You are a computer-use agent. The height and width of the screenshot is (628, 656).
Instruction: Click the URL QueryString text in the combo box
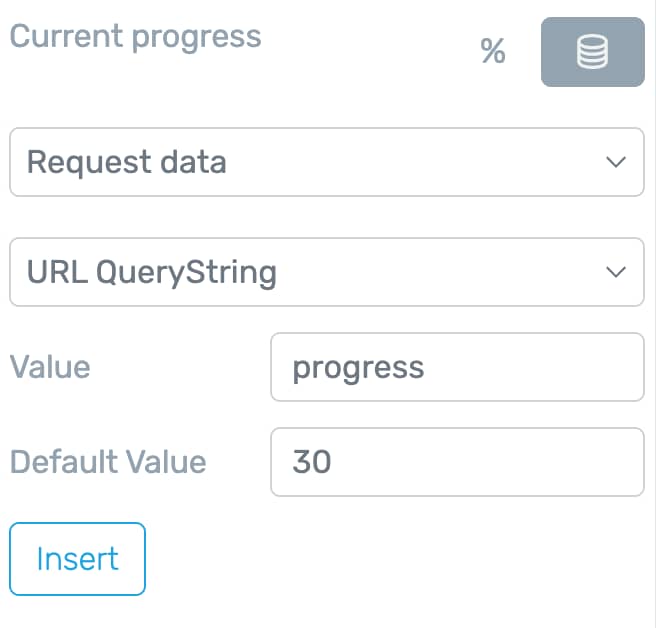[152, 273]
